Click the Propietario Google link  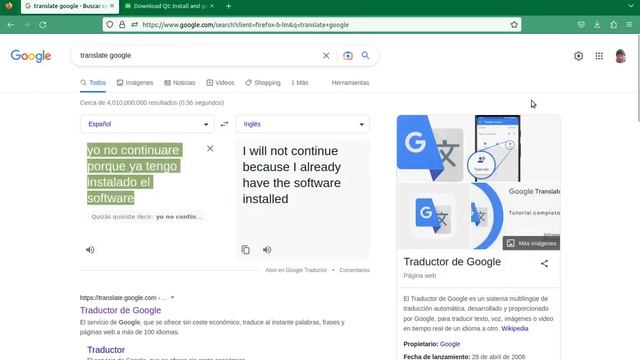450,344
